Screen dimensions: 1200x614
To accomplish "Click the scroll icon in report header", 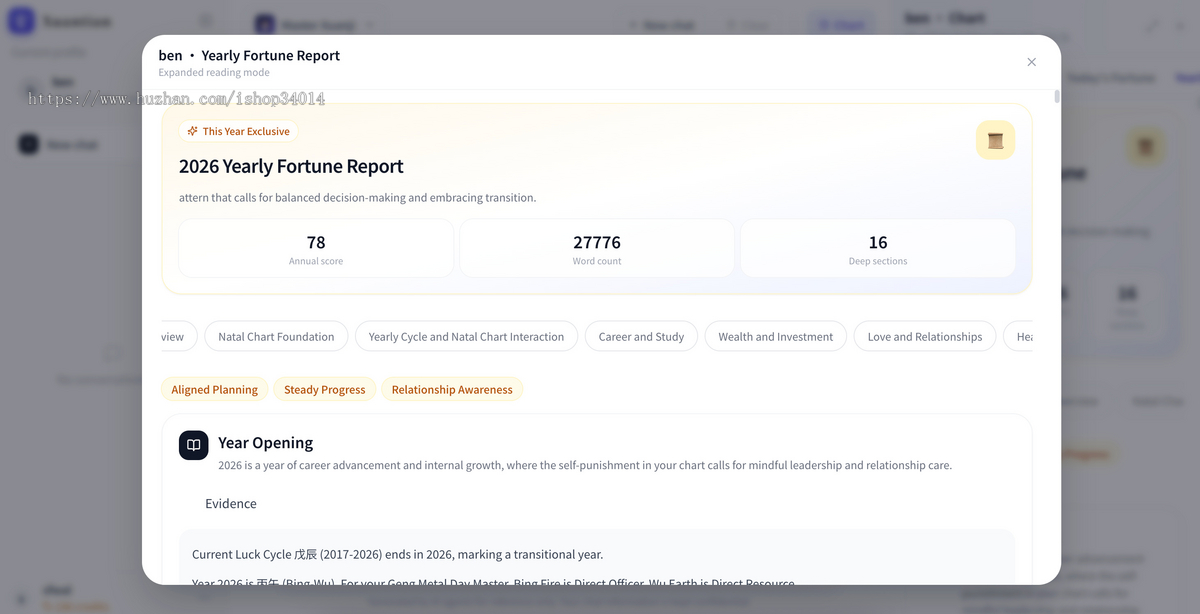I will [995, 140].
